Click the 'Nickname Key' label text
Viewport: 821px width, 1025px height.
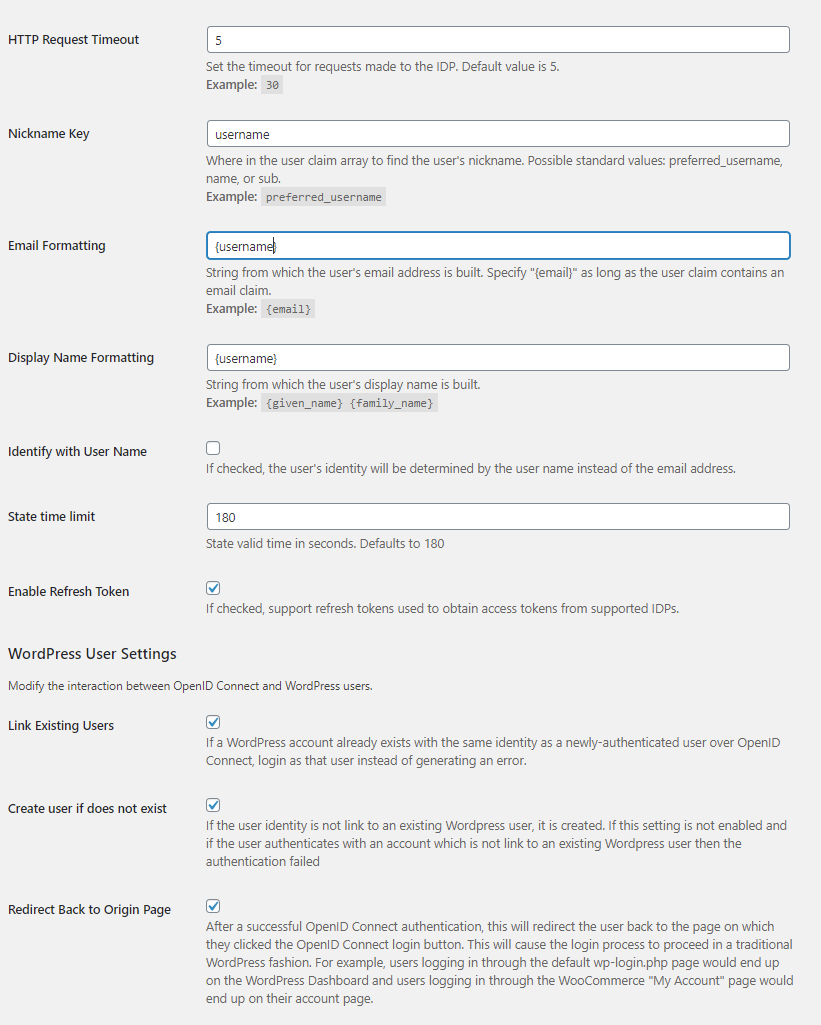(x=49, y=134)
